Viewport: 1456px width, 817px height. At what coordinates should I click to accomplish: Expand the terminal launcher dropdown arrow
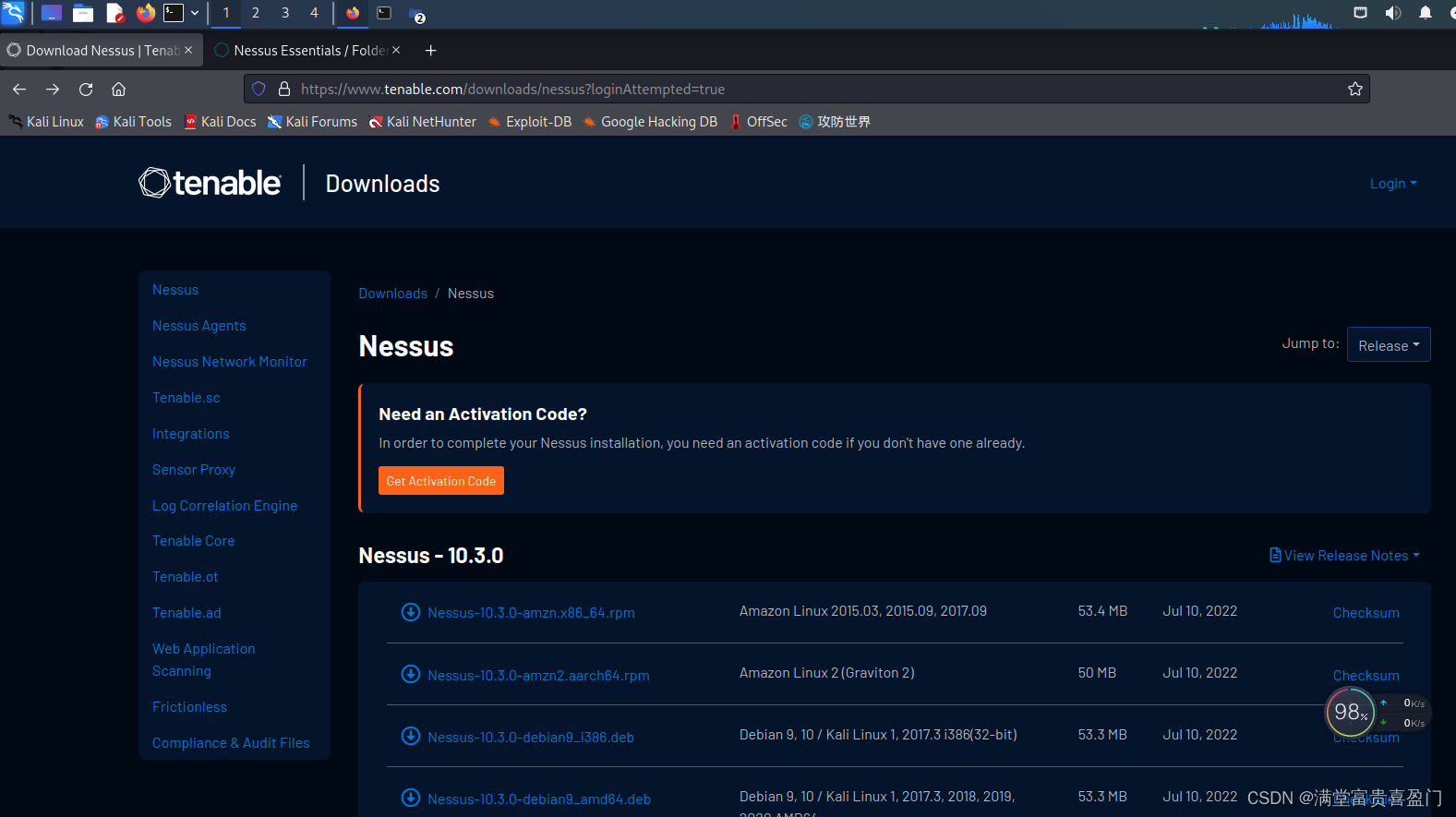pyautogui.click(x=195, y=13)
